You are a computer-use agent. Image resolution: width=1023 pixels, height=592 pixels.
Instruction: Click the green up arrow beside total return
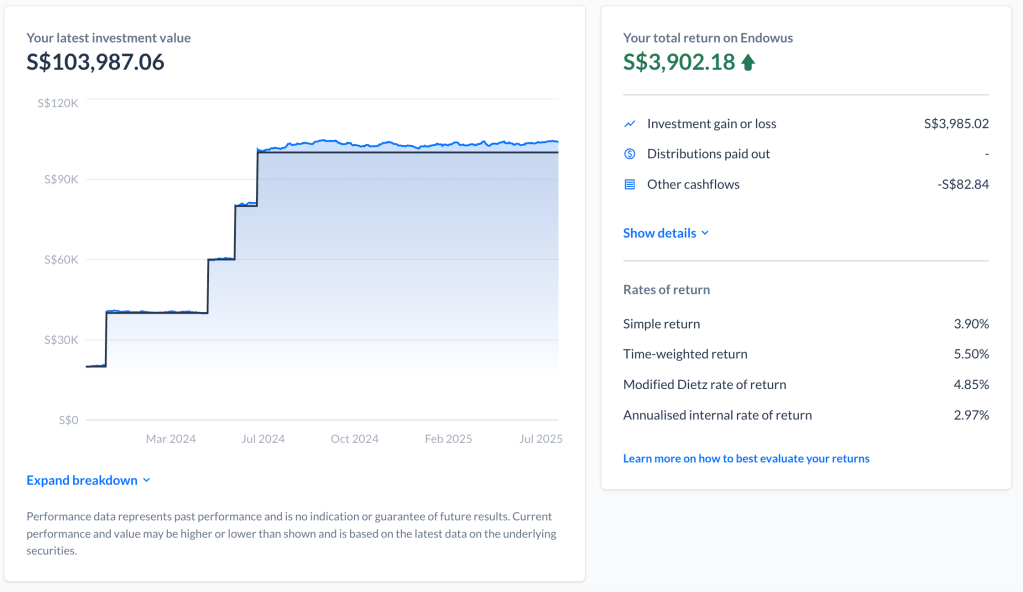(x=748, y=63)
